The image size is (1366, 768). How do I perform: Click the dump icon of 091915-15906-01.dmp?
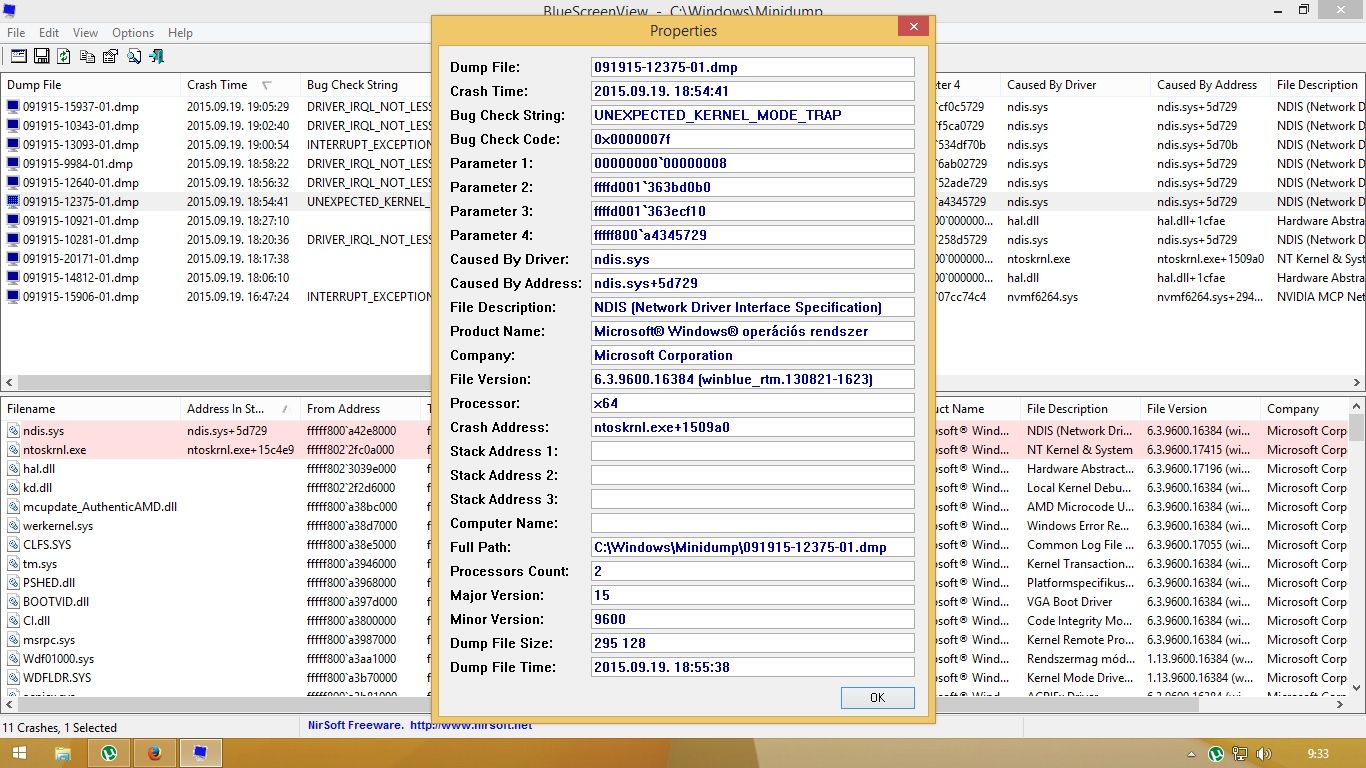[13, 297]
